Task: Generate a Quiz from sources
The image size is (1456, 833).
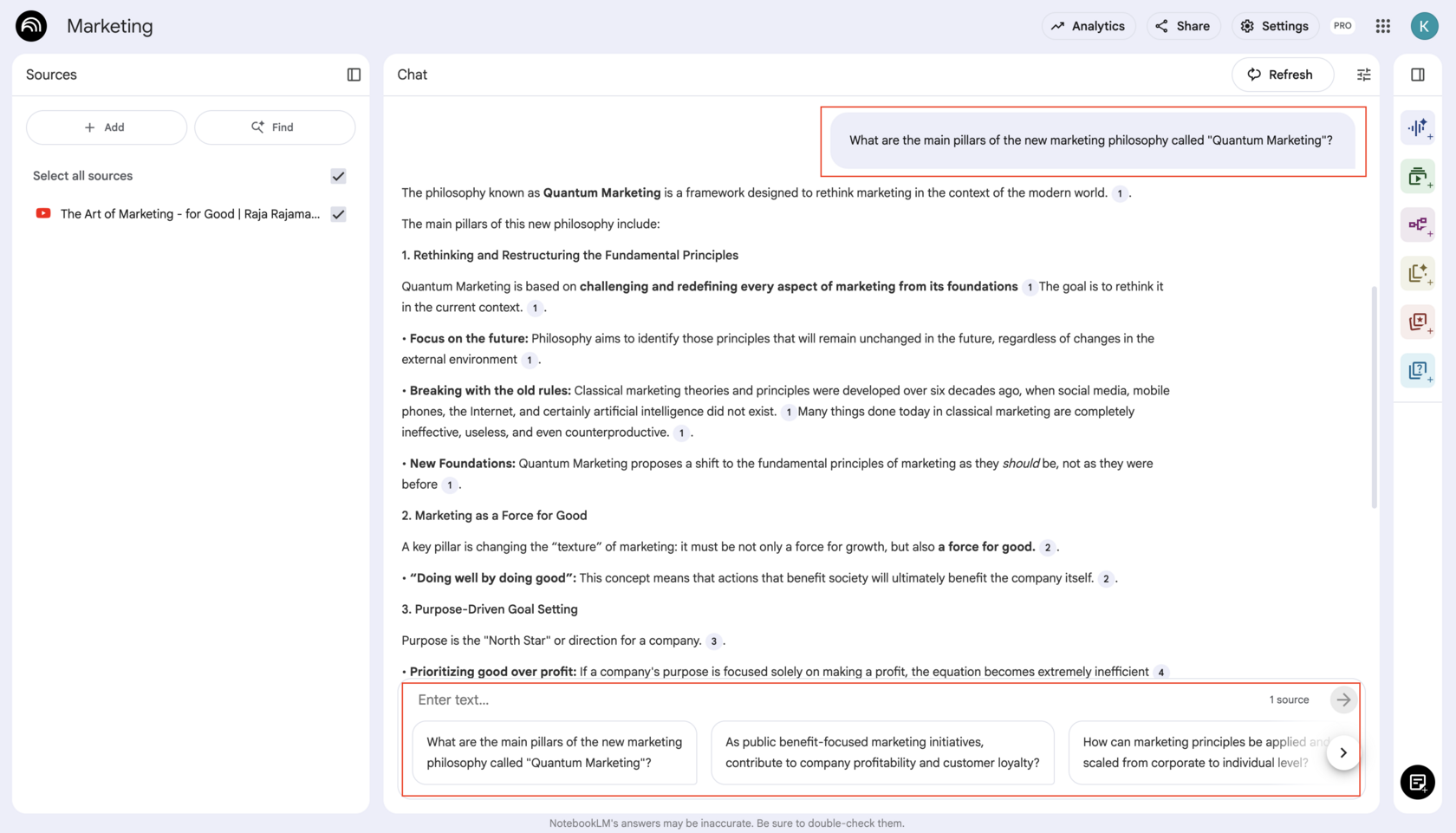Action: pos(1418,371)
